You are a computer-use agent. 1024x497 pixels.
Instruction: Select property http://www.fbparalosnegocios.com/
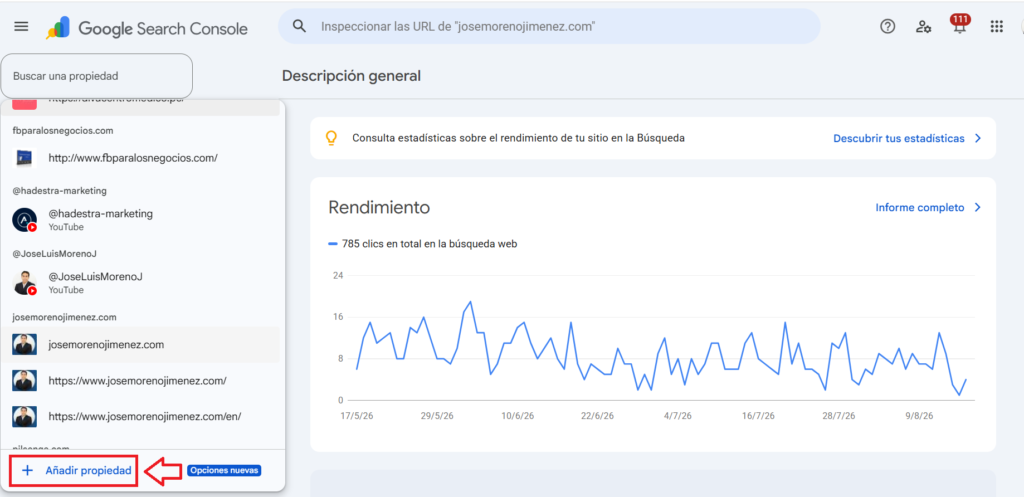point(140,158)
